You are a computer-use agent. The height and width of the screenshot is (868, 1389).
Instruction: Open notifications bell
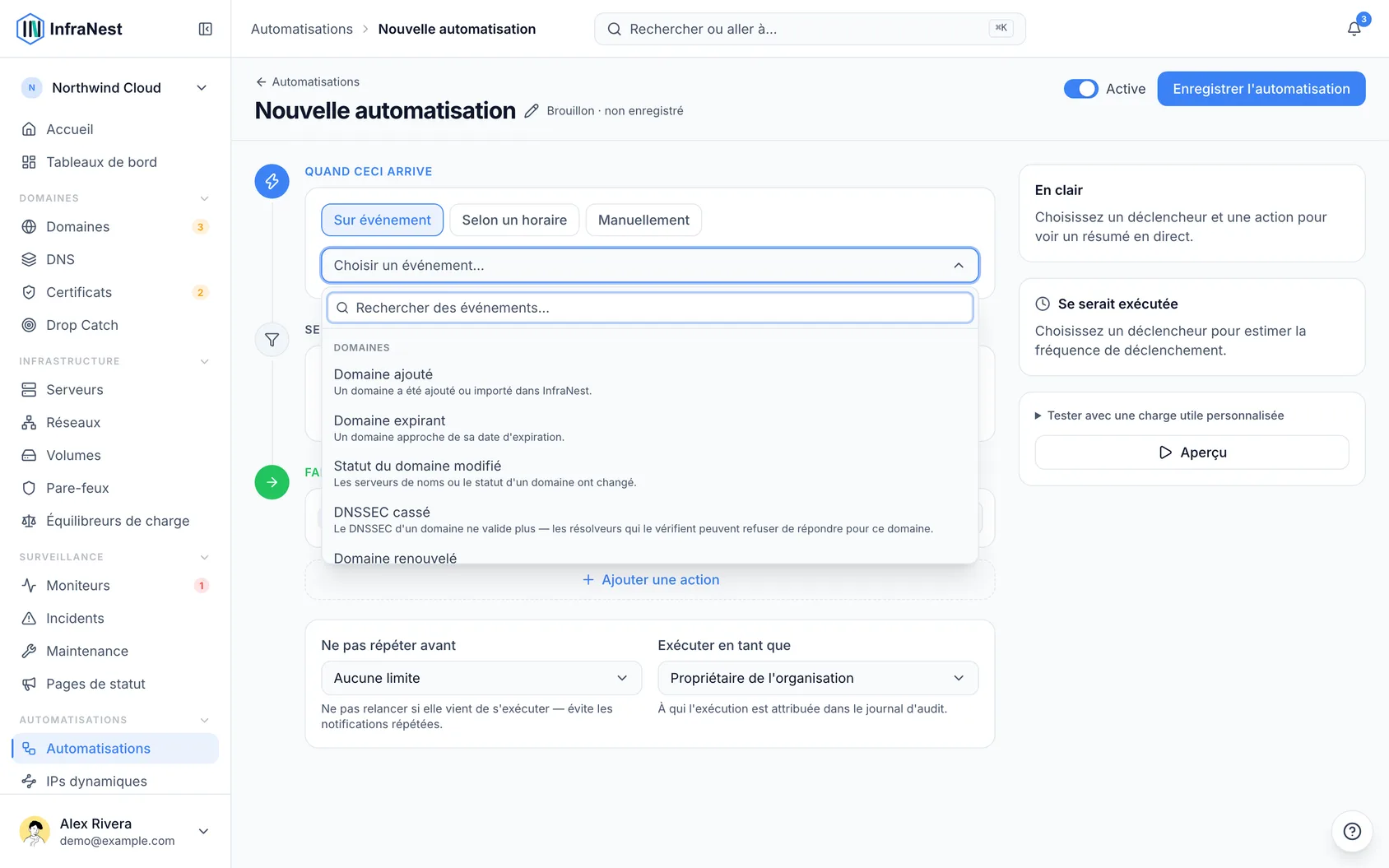click(x=1354, y=29)
